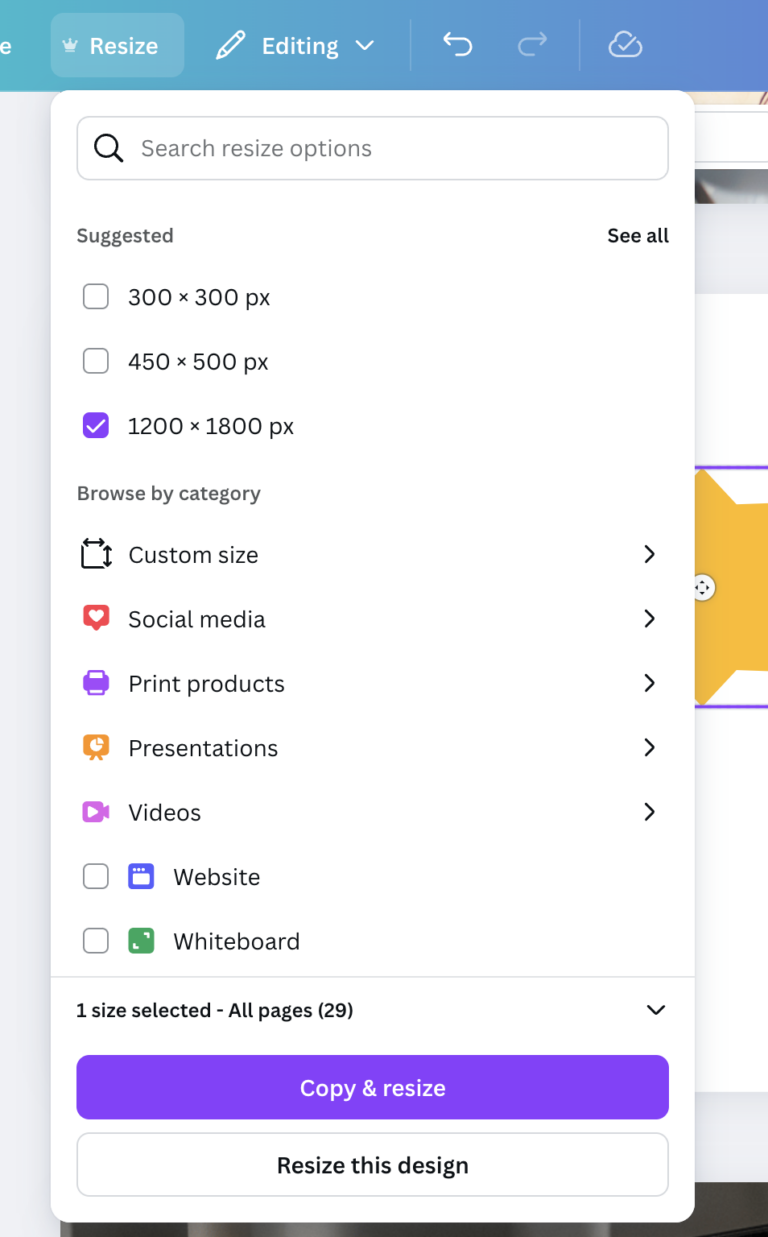Tick the Whiteboard checkbox
This screenshot has width=768, height=1237.
tap(96, 941)
